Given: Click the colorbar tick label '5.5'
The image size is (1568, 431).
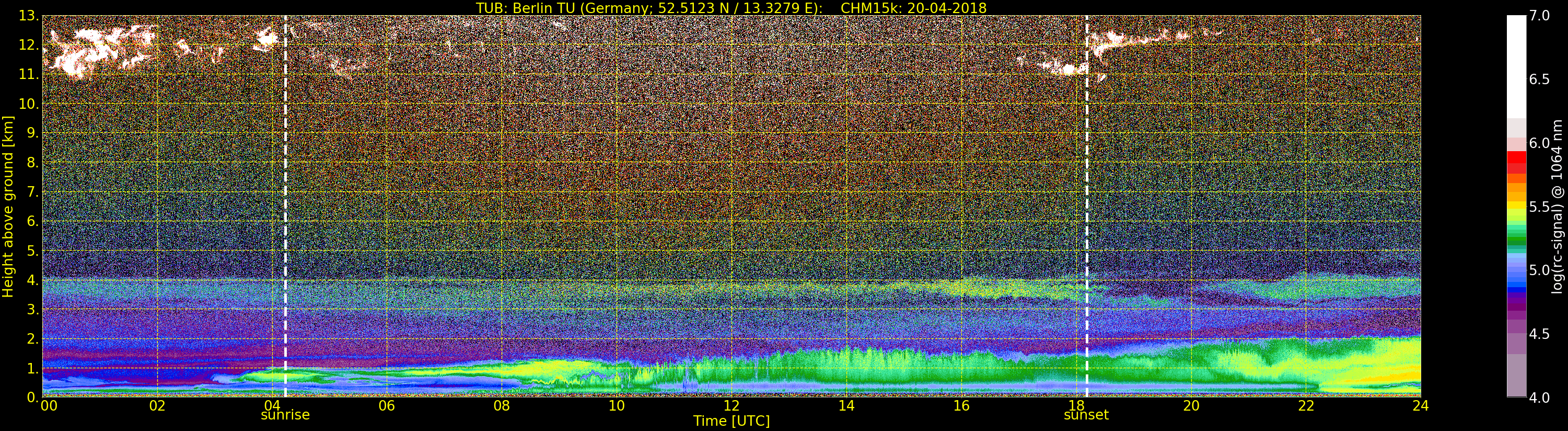Looking at the screenshot, I should tap(1539, 207).
